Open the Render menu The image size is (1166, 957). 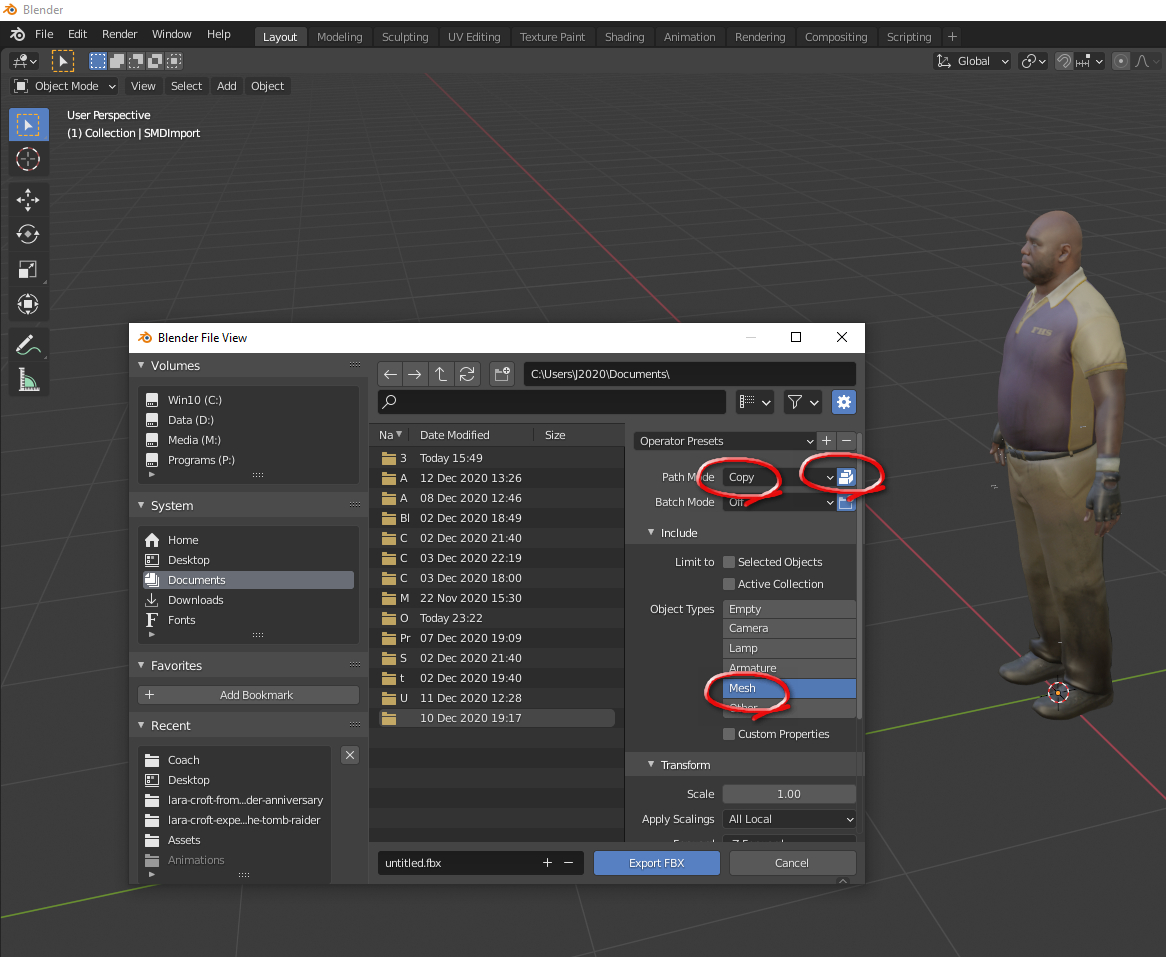point(120,34)
